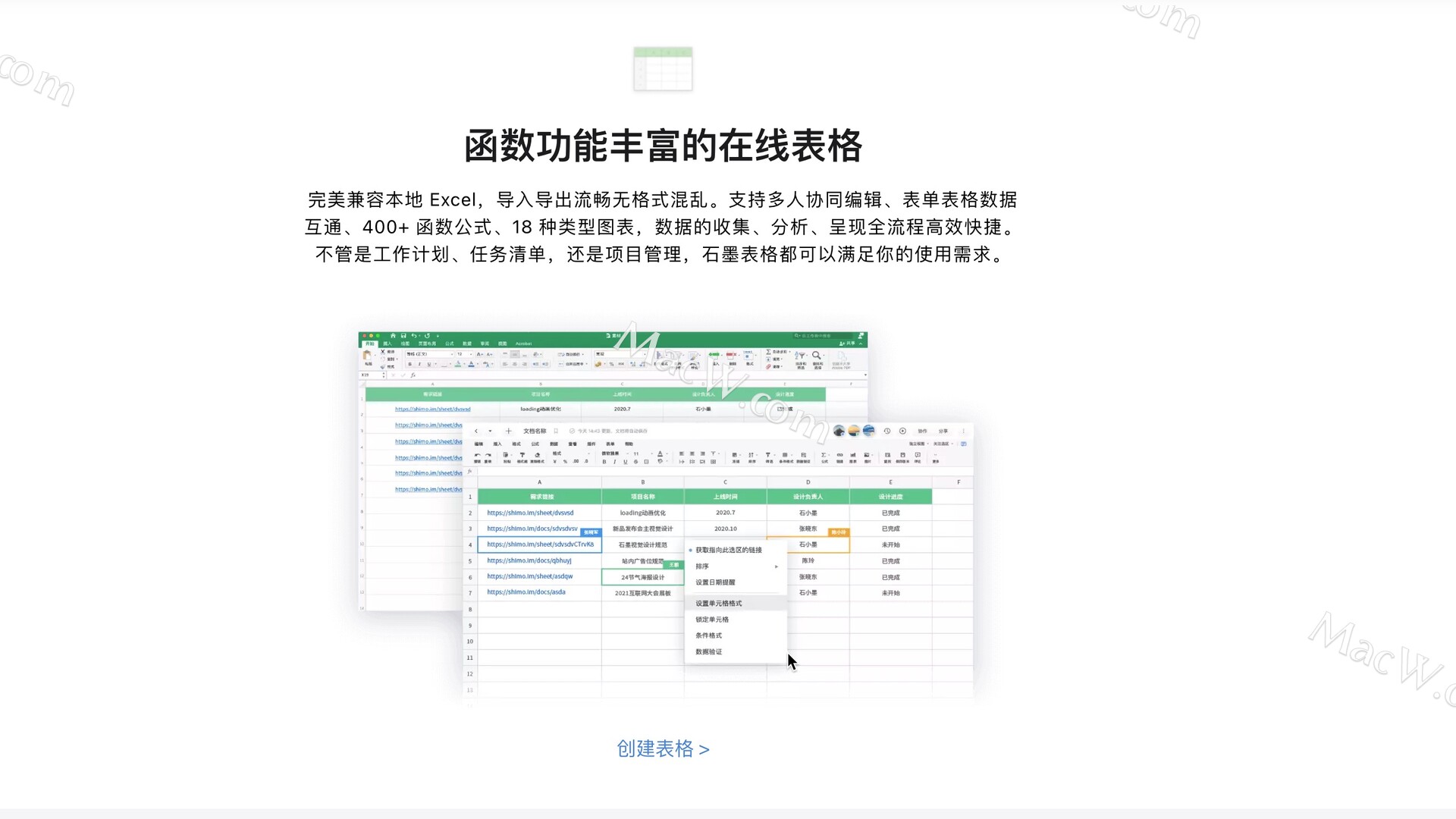Toggle italic I in the Shimo toolbar

[614, 462]
